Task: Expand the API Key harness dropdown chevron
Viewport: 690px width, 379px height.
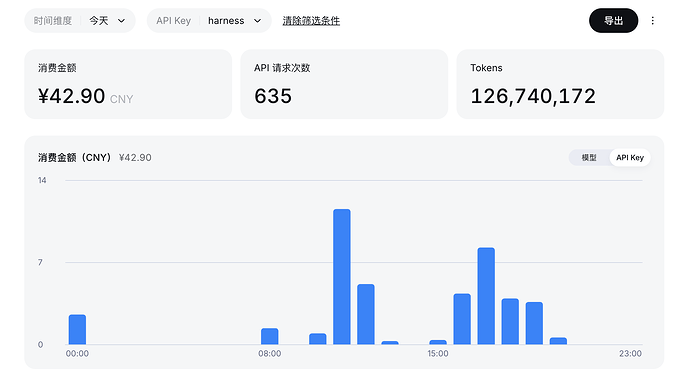Action: 257,21
